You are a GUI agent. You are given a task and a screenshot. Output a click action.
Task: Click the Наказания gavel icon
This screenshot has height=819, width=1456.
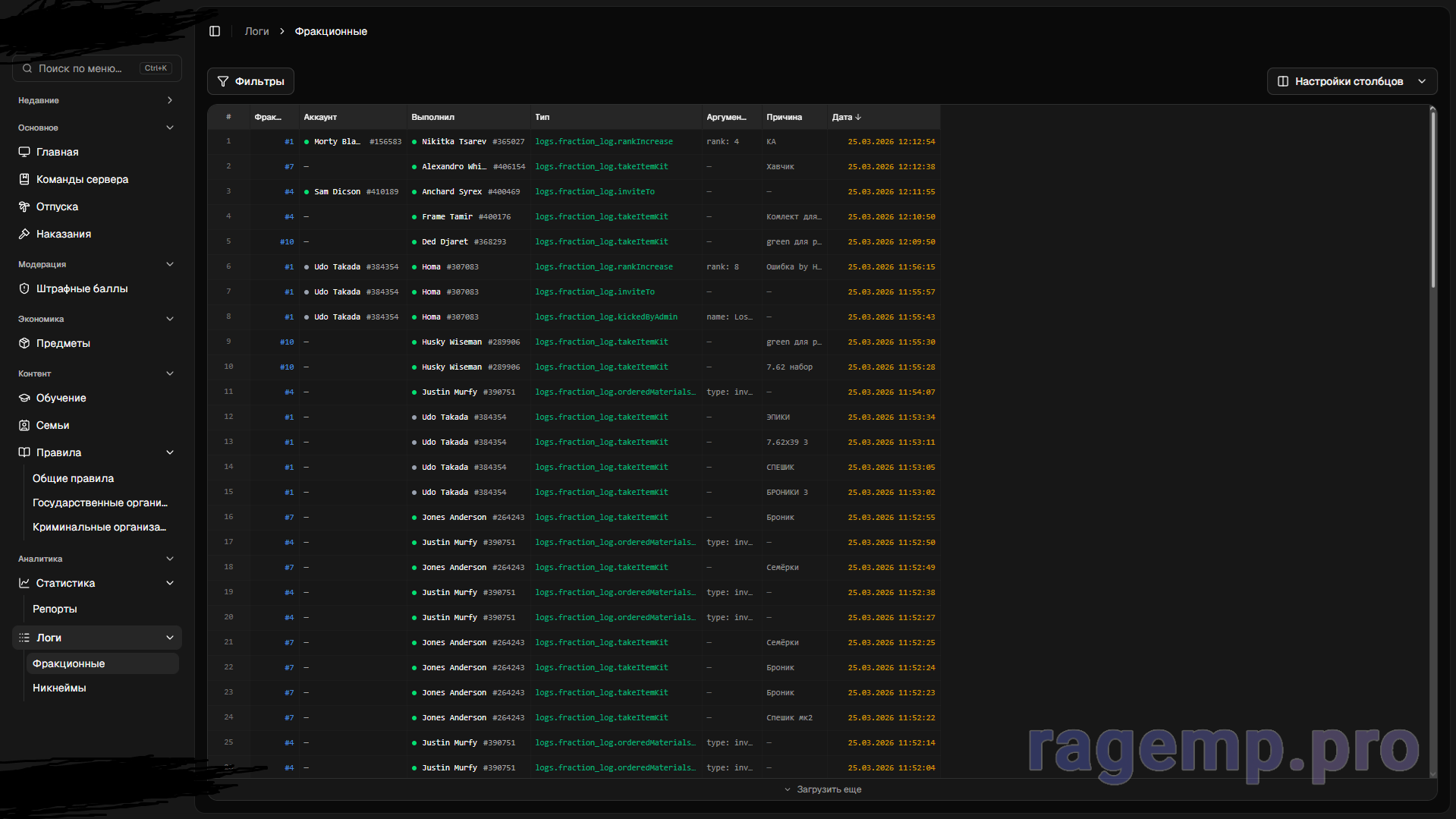coord(24,234)
